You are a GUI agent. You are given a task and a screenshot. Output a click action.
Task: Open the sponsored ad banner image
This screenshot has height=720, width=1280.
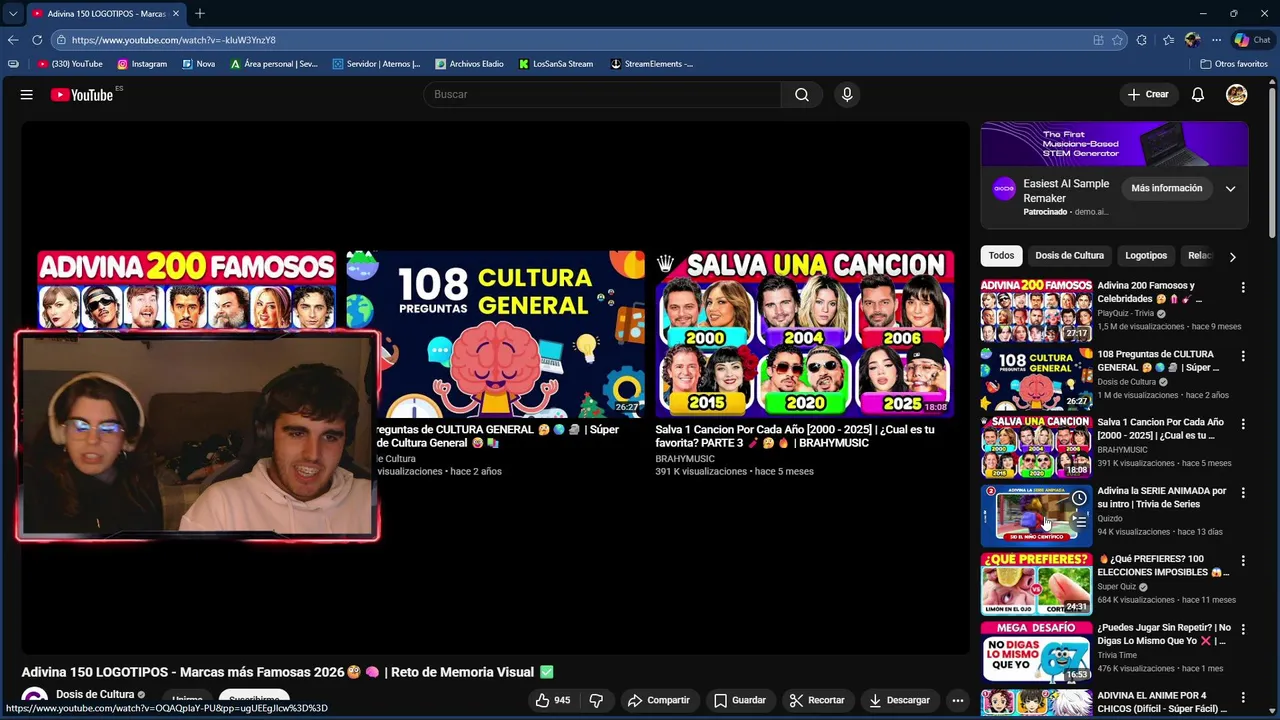point(1114,145)
